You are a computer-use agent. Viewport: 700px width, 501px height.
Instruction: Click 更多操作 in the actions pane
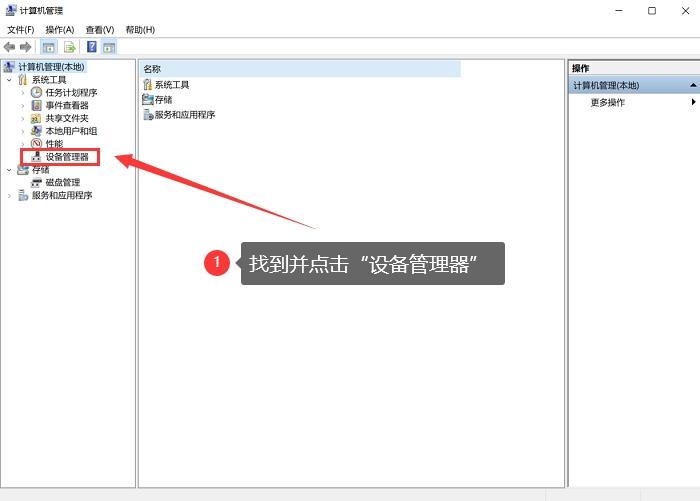tap(607, 102)
